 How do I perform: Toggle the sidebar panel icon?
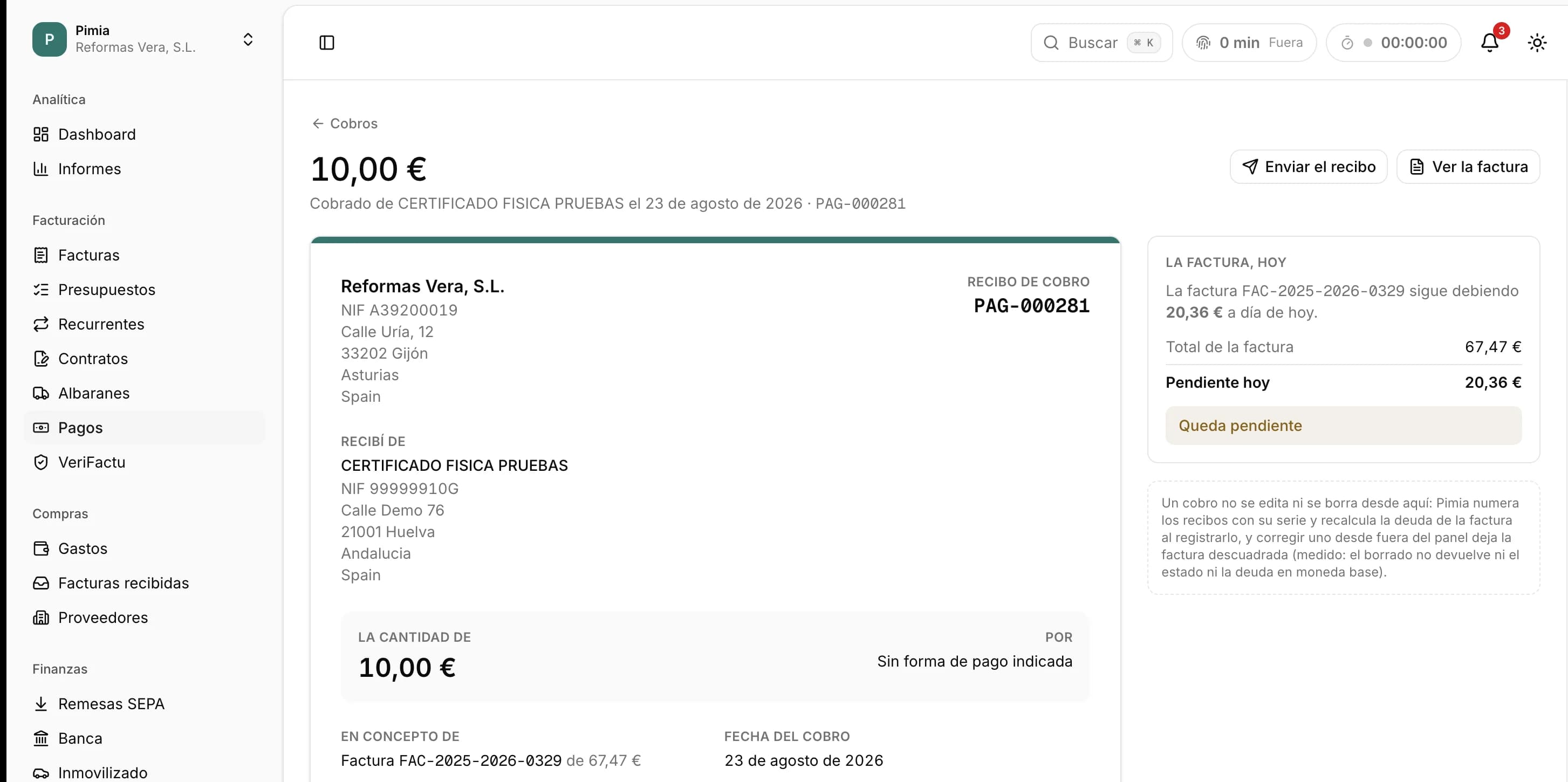327,43
